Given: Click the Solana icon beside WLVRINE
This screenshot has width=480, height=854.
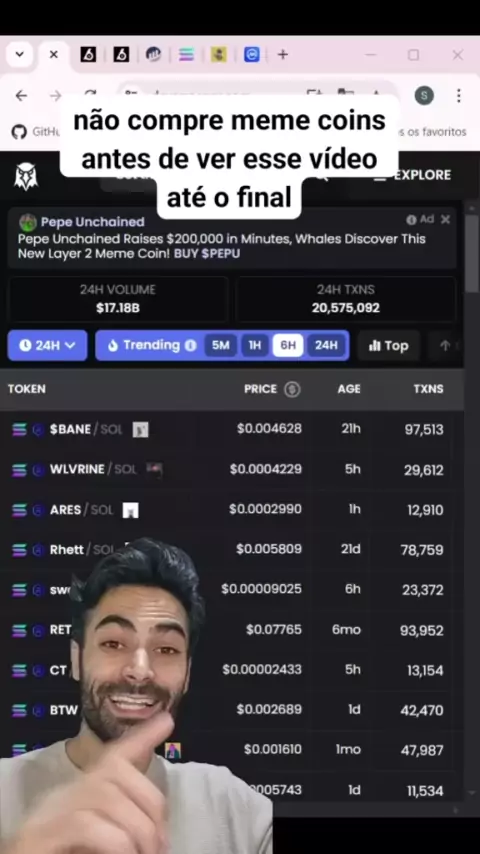Looking at the screenshot, I should 19,469.
